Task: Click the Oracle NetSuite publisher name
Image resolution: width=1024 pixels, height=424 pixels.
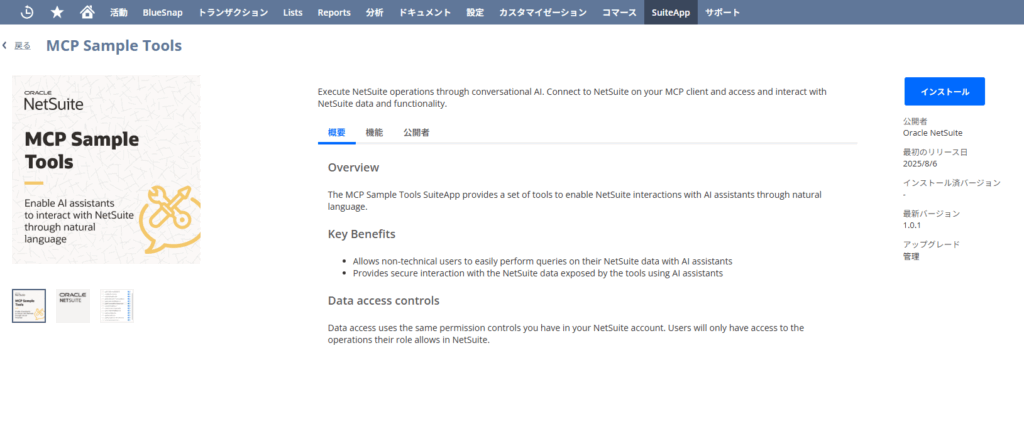Action: (x=932, y=133)
